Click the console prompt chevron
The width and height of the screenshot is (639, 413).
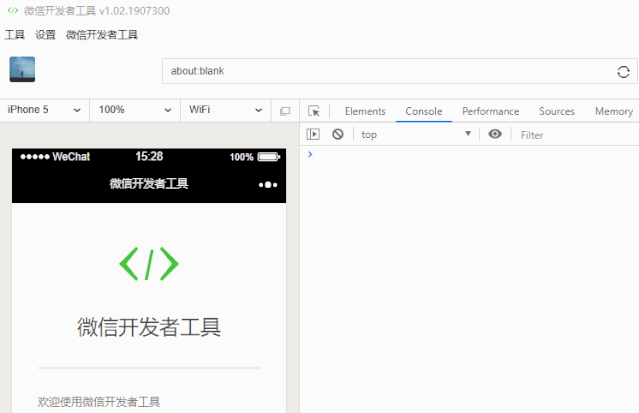click(x=311, y=154)
